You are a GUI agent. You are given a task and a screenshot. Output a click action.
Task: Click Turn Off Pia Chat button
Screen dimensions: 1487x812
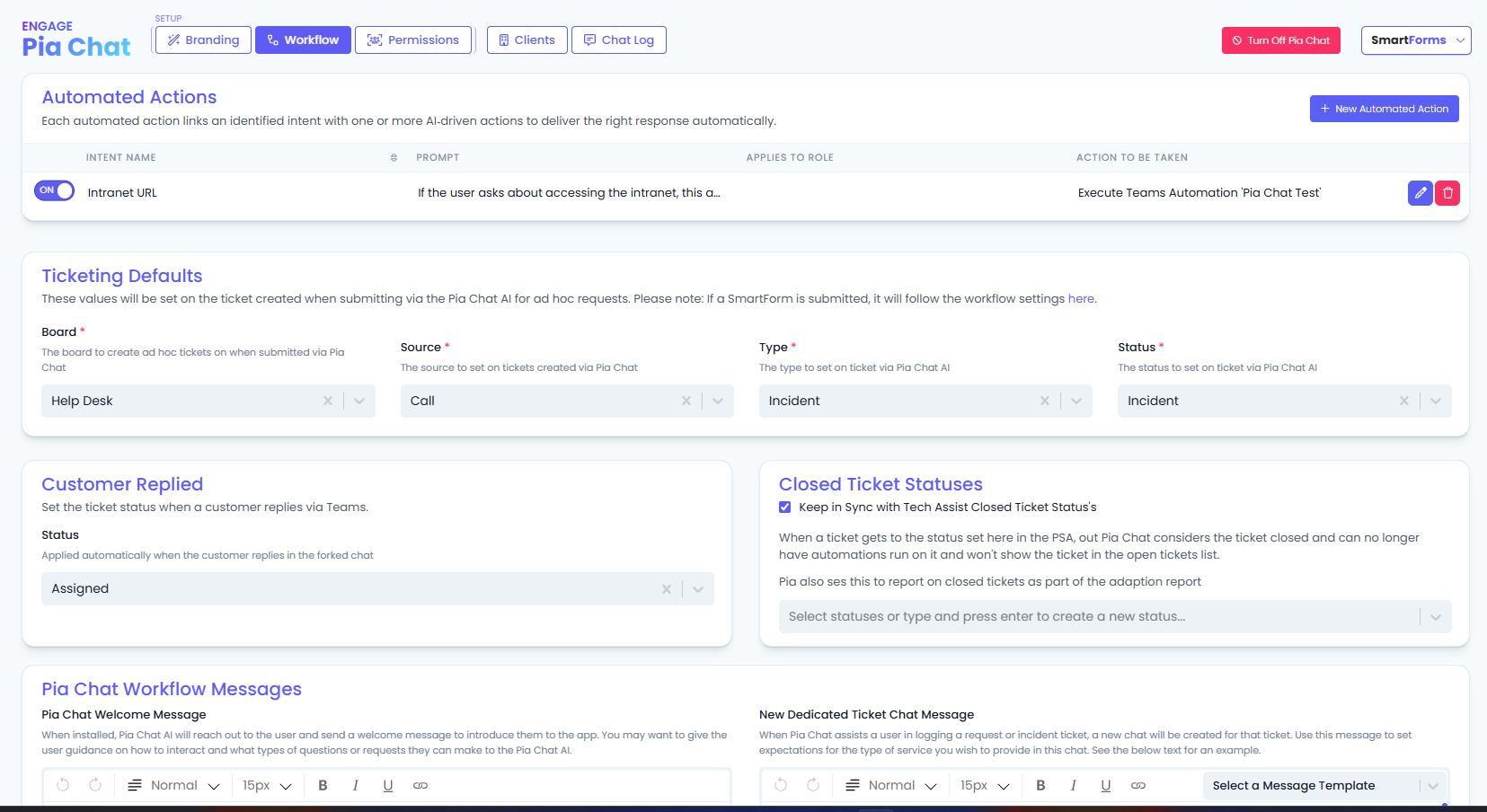click(1281, 40)
